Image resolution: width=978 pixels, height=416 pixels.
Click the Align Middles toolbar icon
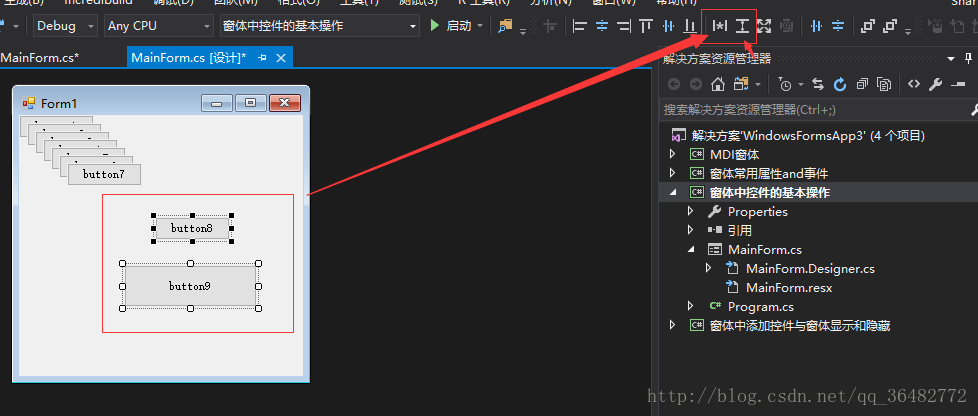(x=668, y=26)
